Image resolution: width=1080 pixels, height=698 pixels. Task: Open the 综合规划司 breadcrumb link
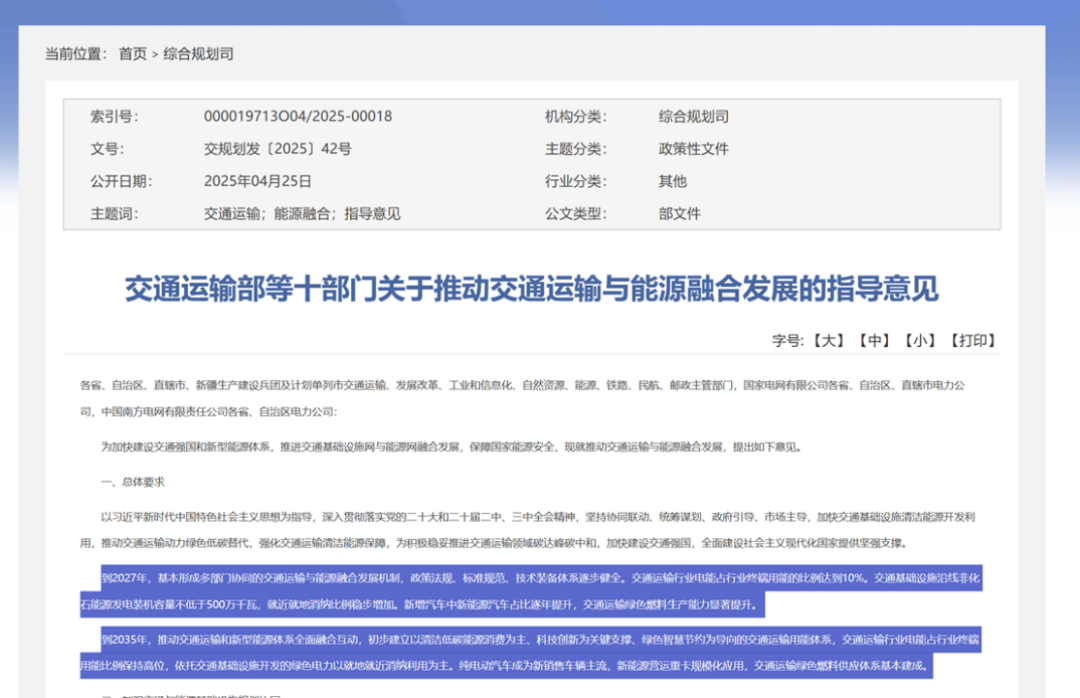198,54
